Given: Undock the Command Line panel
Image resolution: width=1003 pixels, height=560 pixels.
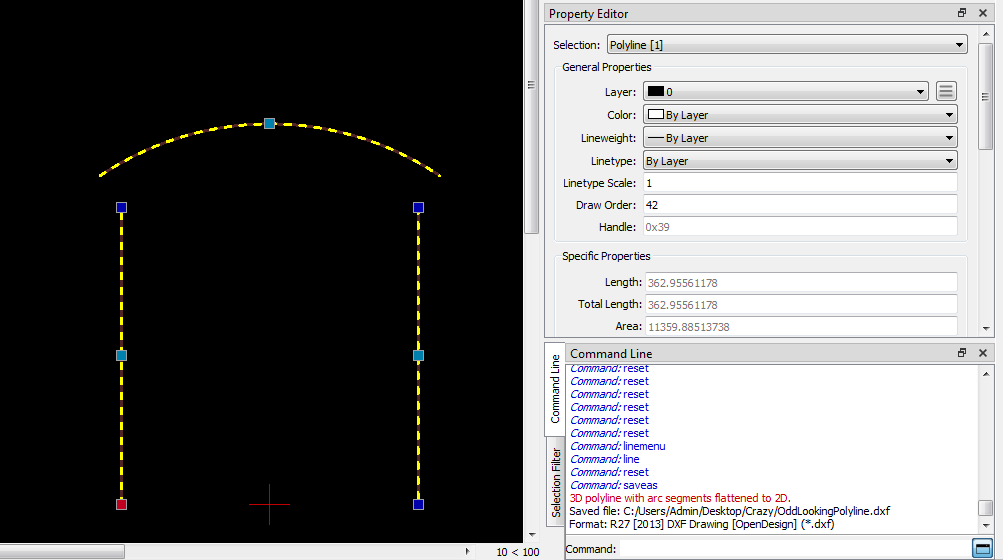Looking at the screenshot, I should click(x=962, y=353).
